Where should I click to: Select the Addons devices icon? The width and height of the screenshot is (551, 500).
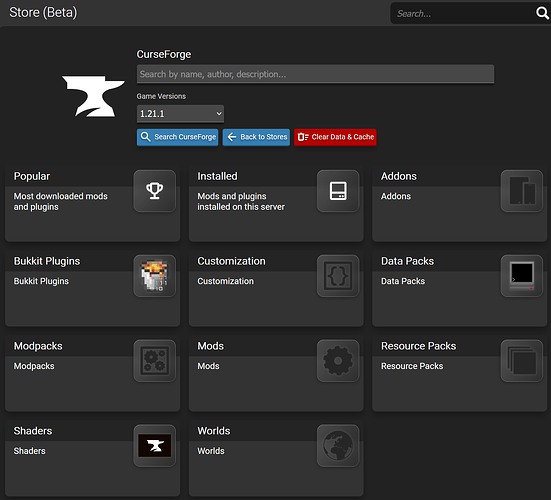[522, 191]
